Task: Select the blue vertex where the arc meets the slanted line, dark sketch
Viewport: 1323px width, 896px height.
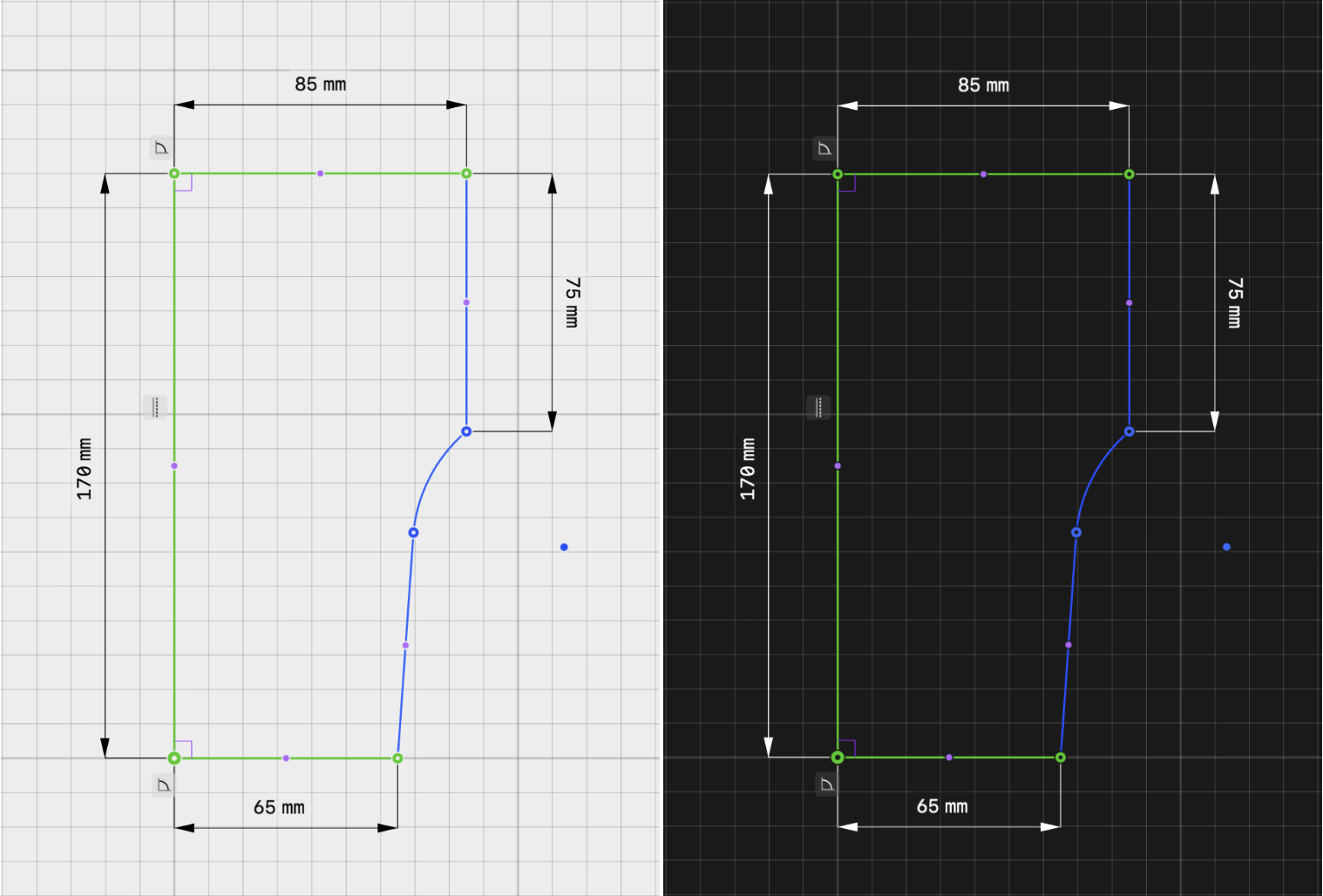Action: tap(1076, 533)
